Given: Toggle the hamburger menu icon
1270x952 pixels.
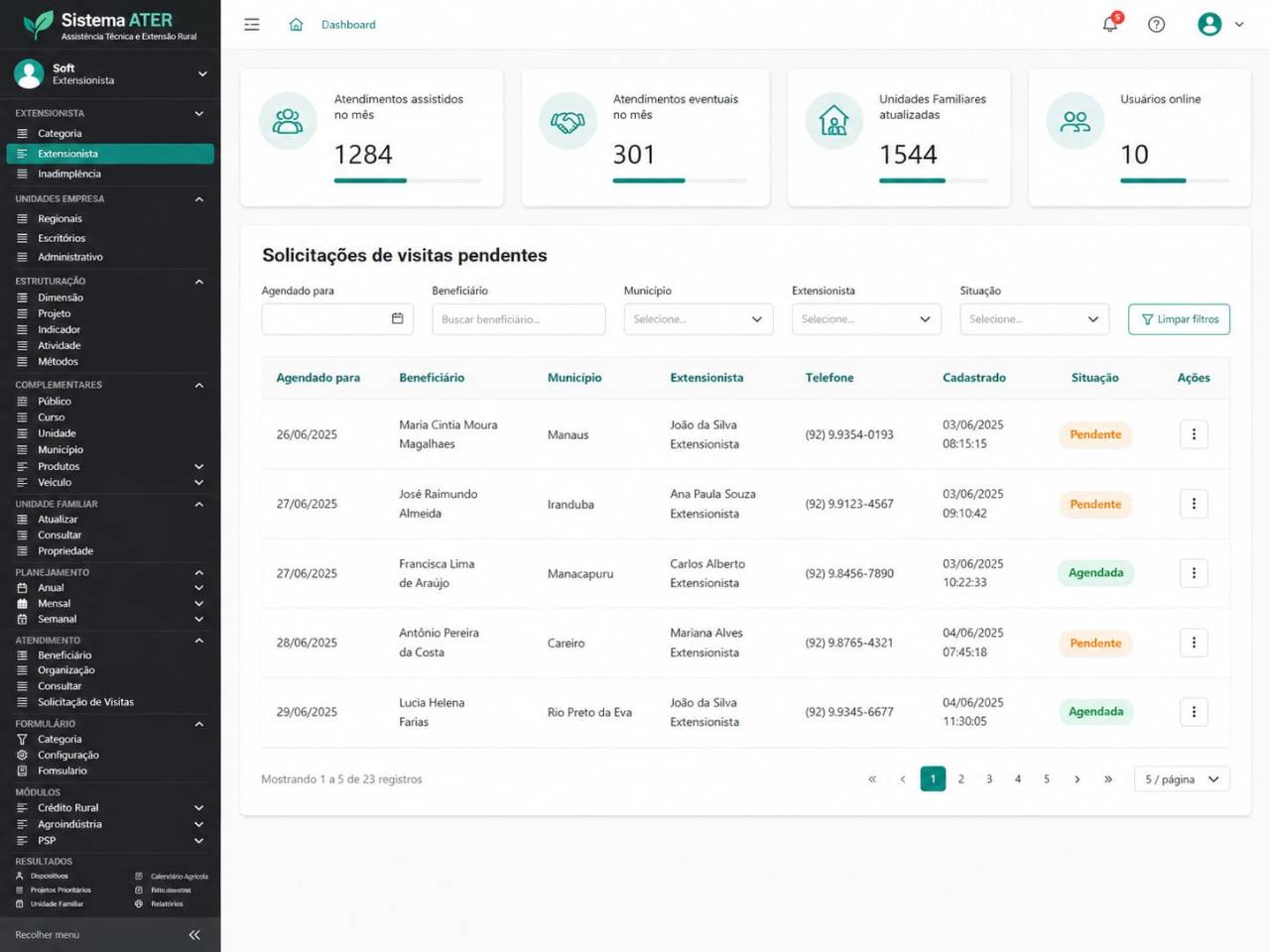Looking at the screenshot, I should 252,25.
